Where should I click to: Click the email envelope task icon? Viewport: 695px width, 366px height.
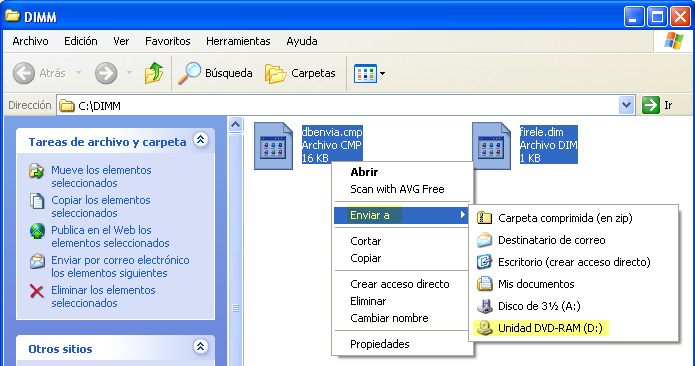[x=37, y=261]
